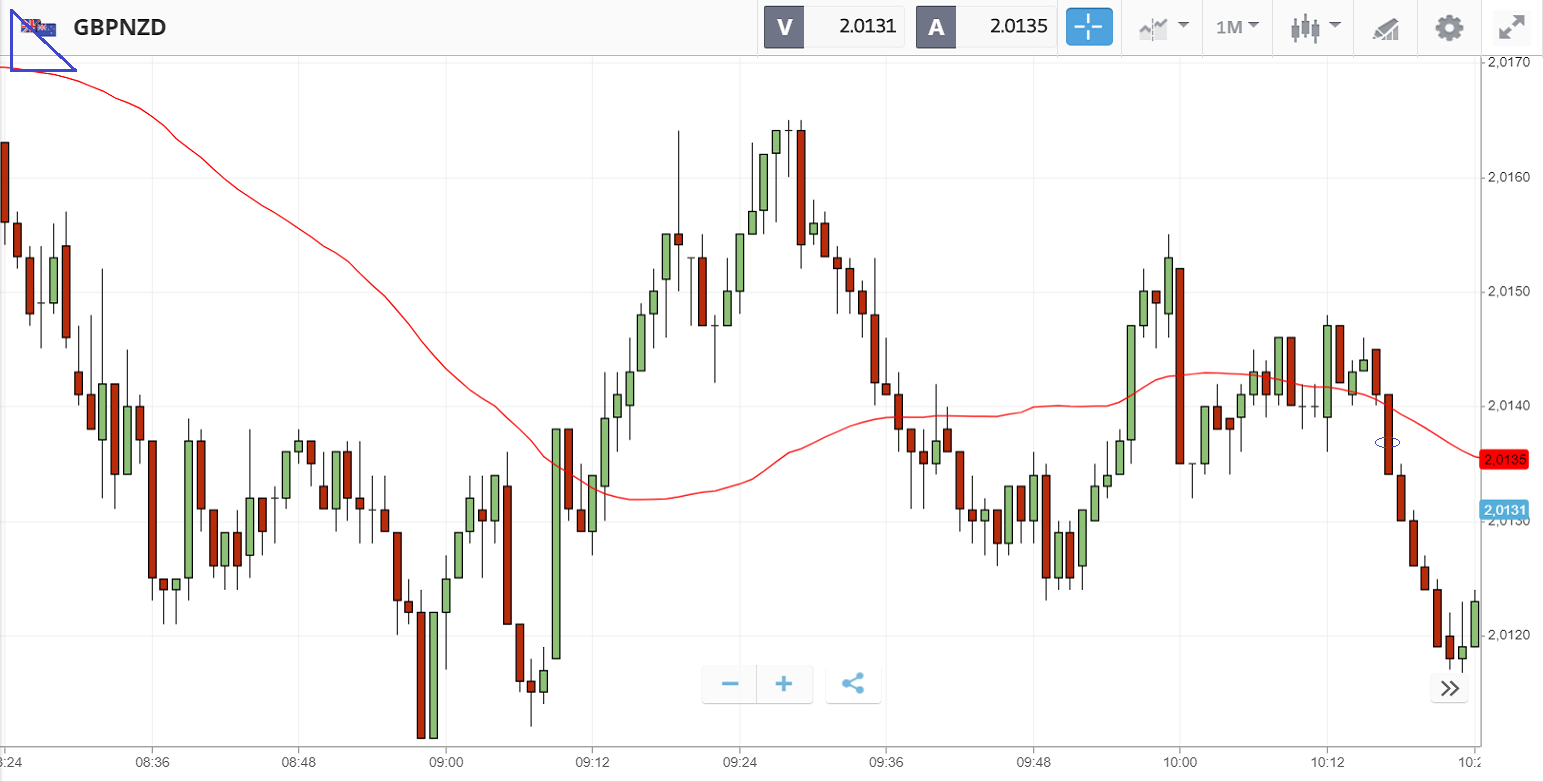The width and height of the screenshot is (1543, 782).
Task: Click the 09:00 time axis label
Action: pos(445,760)
